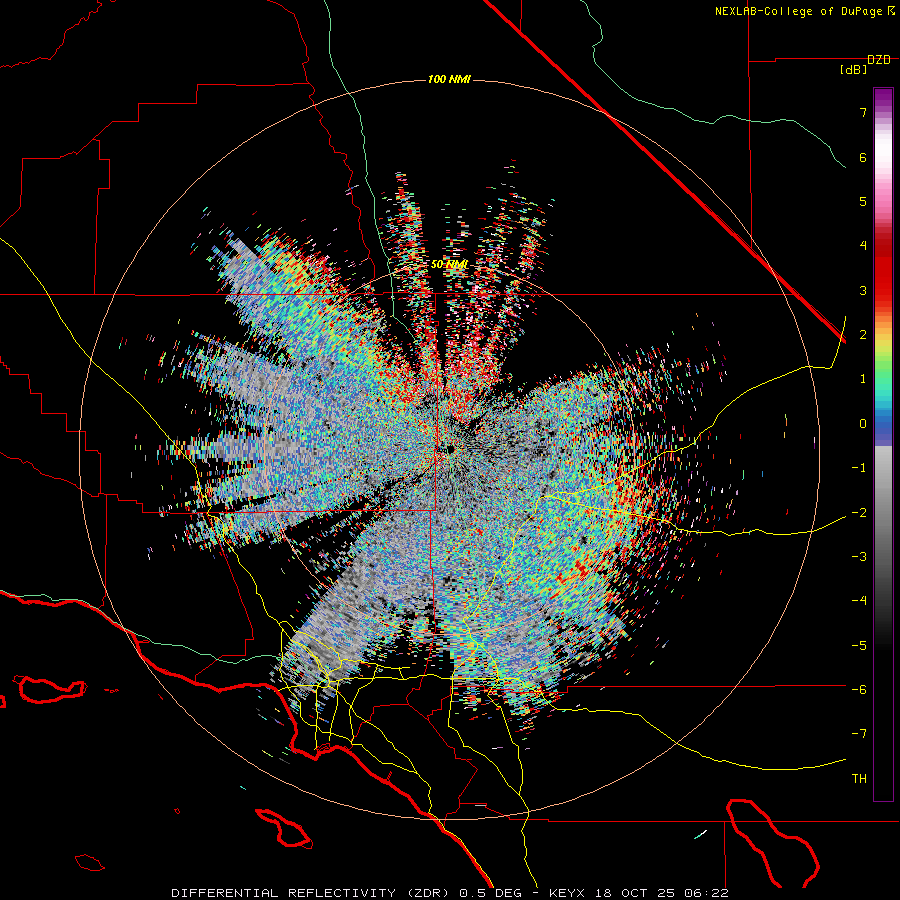The height and width of the screenshot is (900, 900).
Task: Click the TH threshold label
Action: pos(859,779)
